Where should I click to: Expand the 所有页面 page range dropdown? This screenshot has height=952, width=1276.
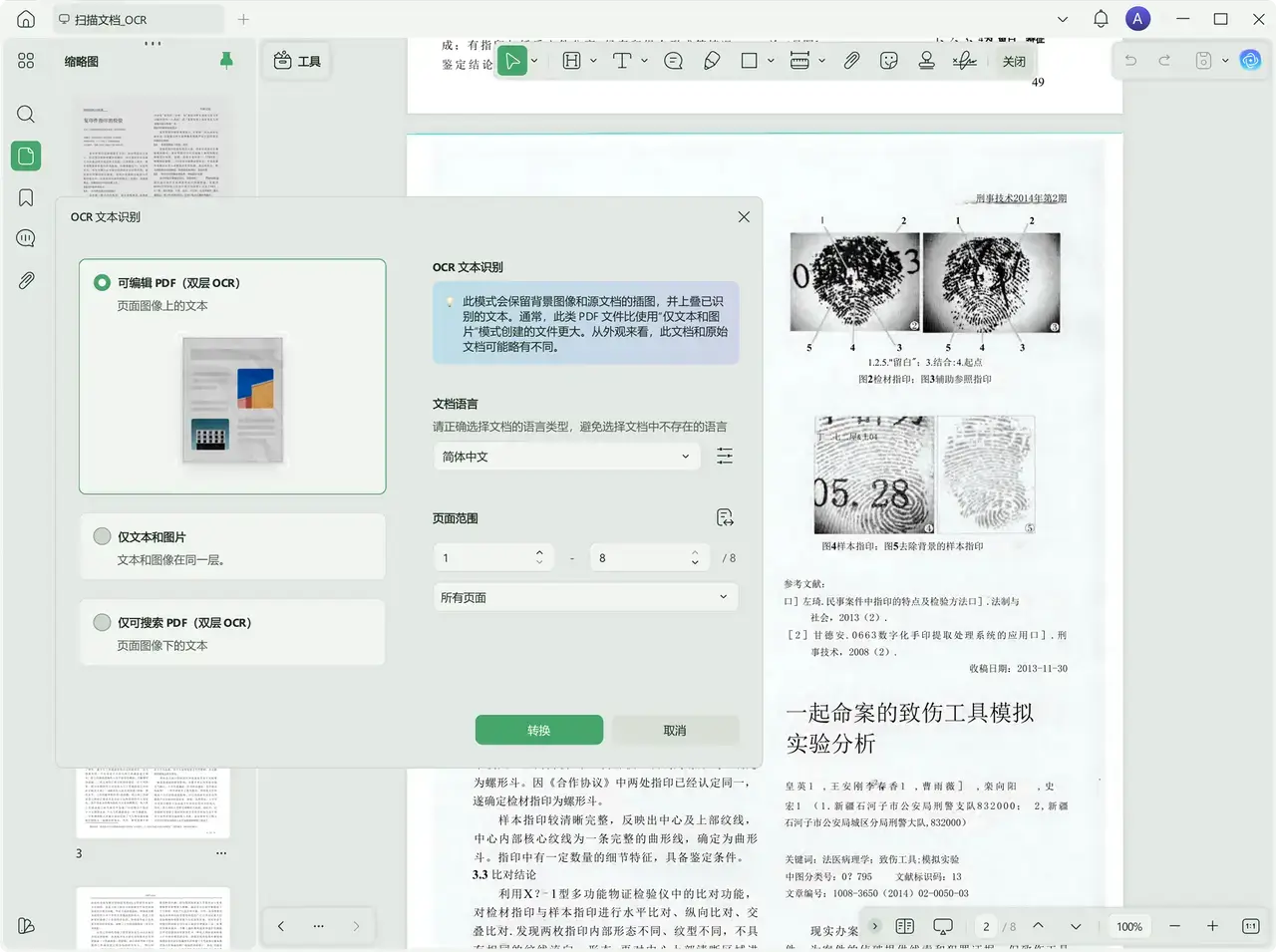point(585,596)
